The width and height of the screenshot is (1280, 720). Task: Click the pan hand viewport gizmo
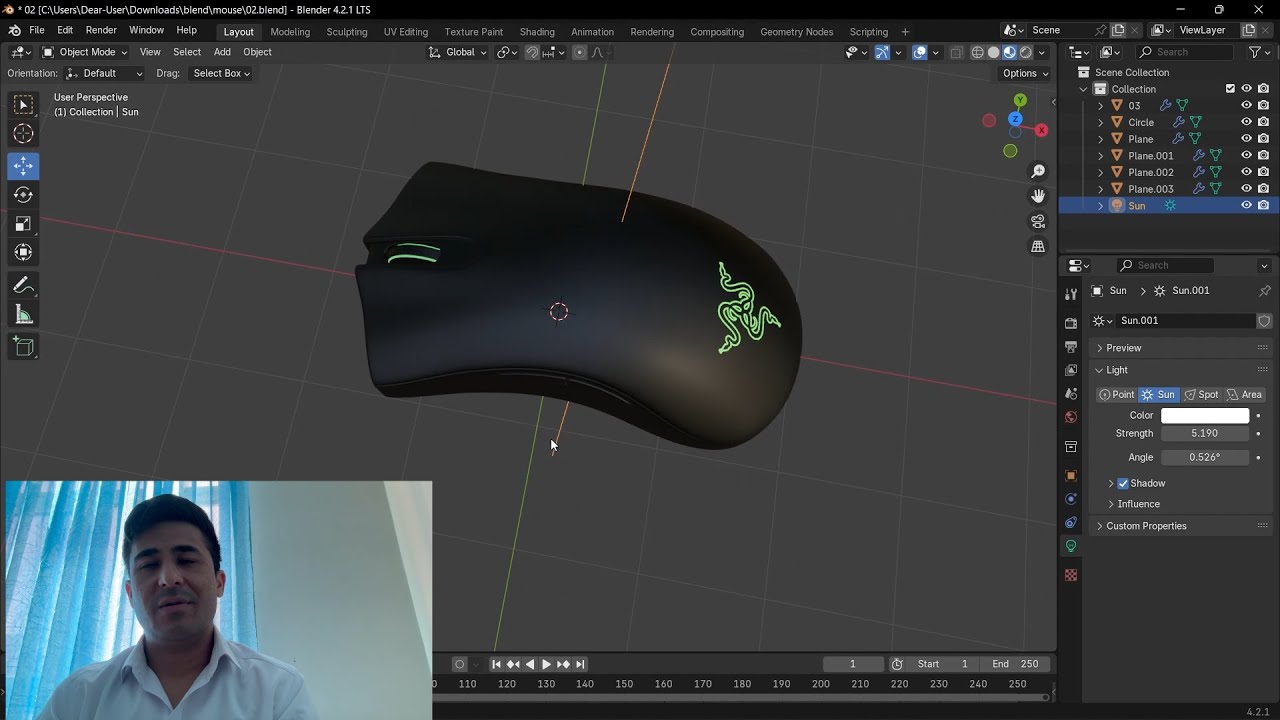point(1038,196)
